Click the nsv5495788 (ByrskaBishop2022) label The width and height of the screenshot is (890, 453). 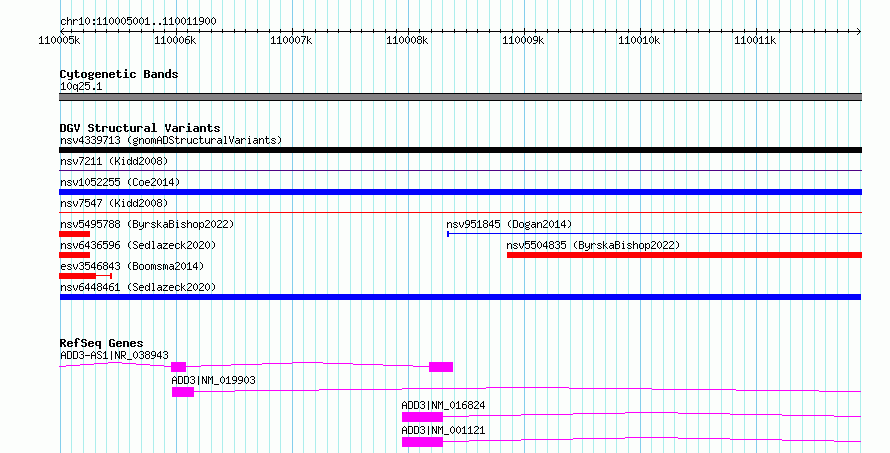(147, 224)
